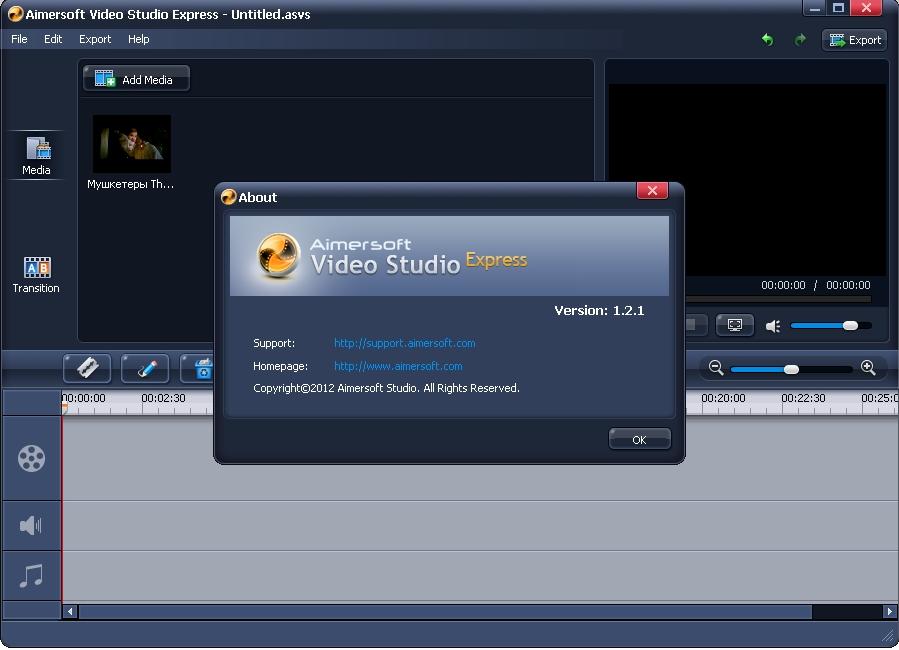Image resolution: width=899 pixels, height=650 pixels.
Task: Click the voice track speaker icon
Action: [31, 525]
